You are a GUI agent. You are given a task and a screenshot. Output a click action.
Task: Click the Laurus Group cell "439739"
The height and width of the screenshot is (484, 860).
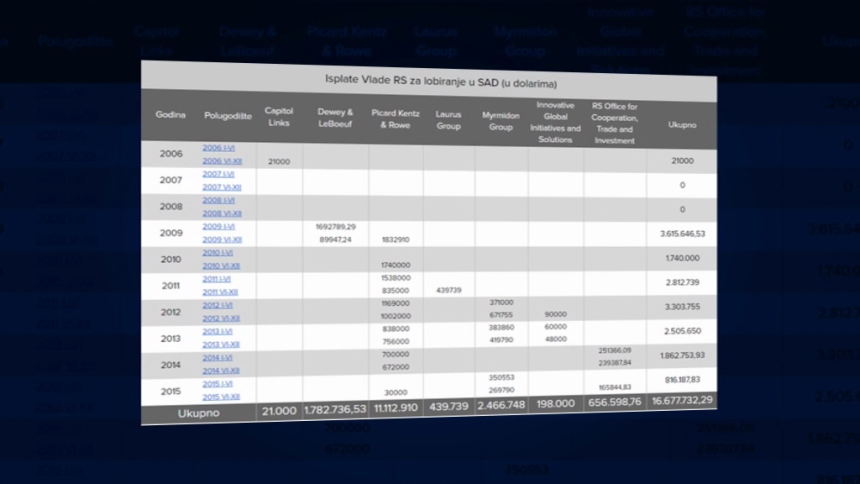tap(449, 290)
